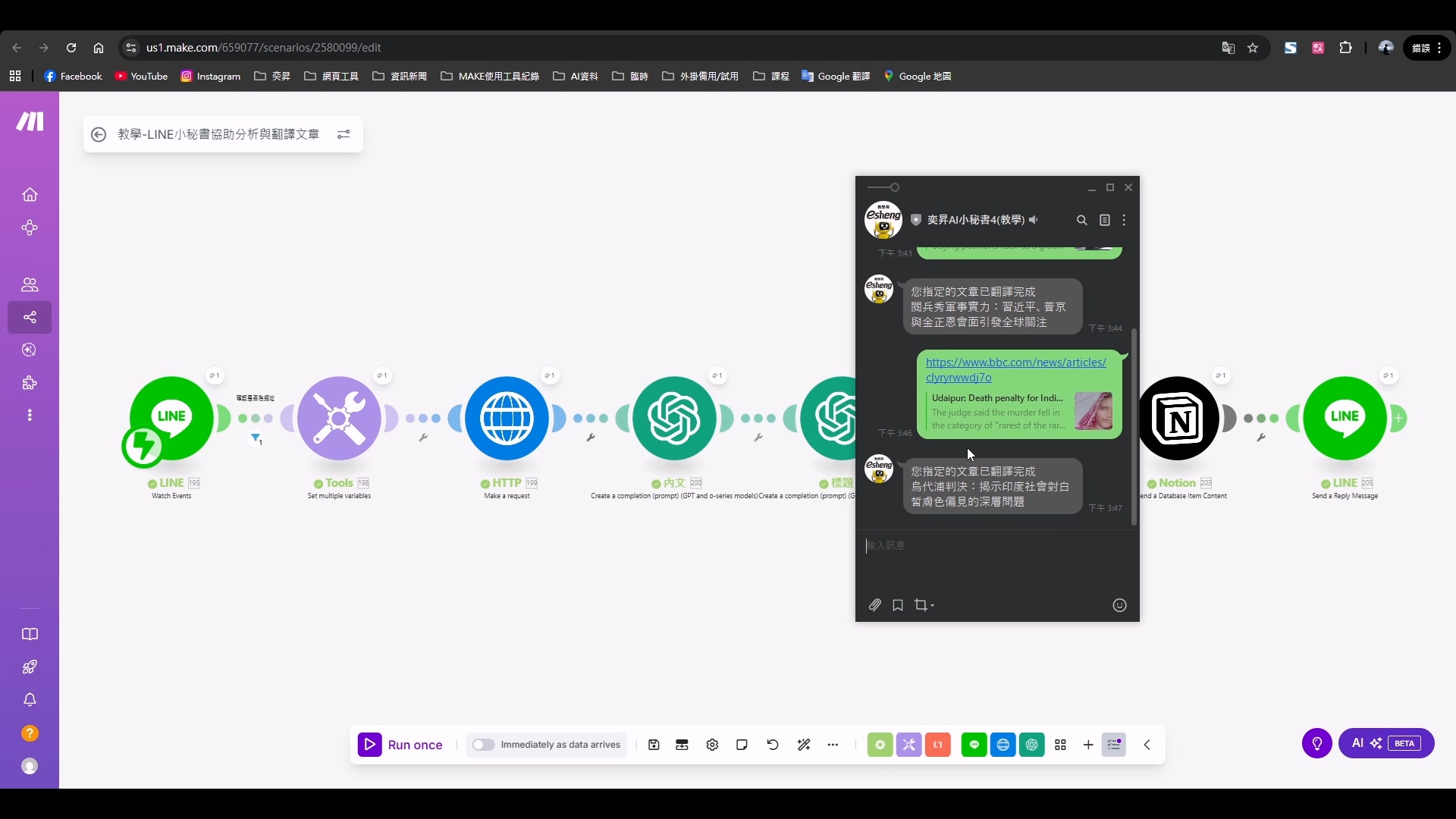Click the green LINE favorite icon in toolbar

(x=974, y=745)
